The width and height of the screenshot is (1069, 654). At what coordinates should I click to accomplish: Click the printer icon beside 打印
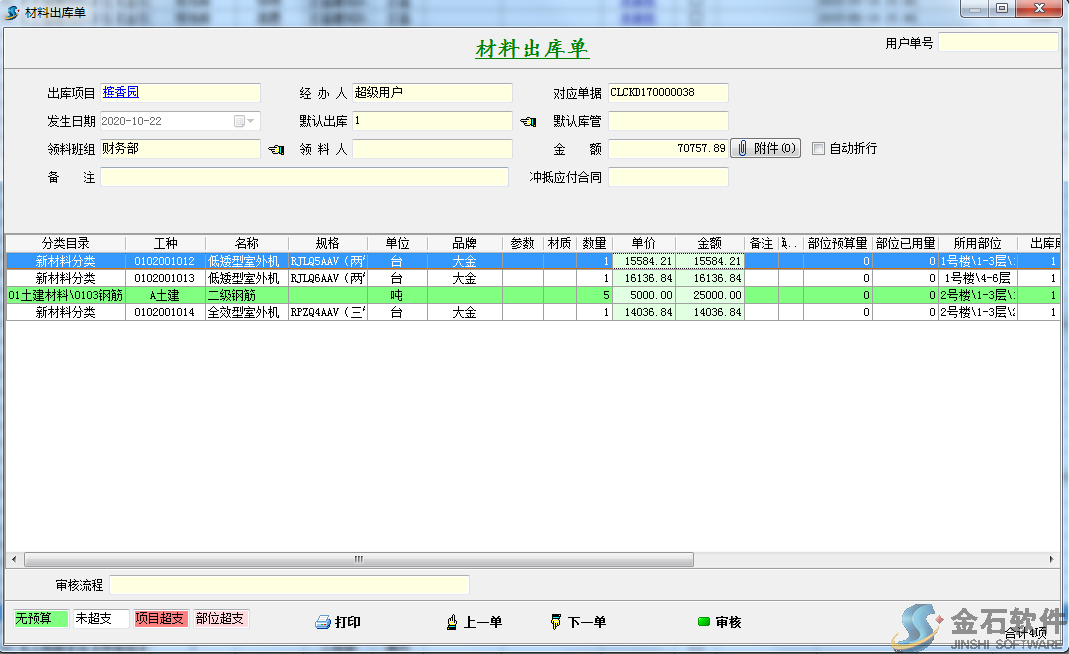click(324, 622)
